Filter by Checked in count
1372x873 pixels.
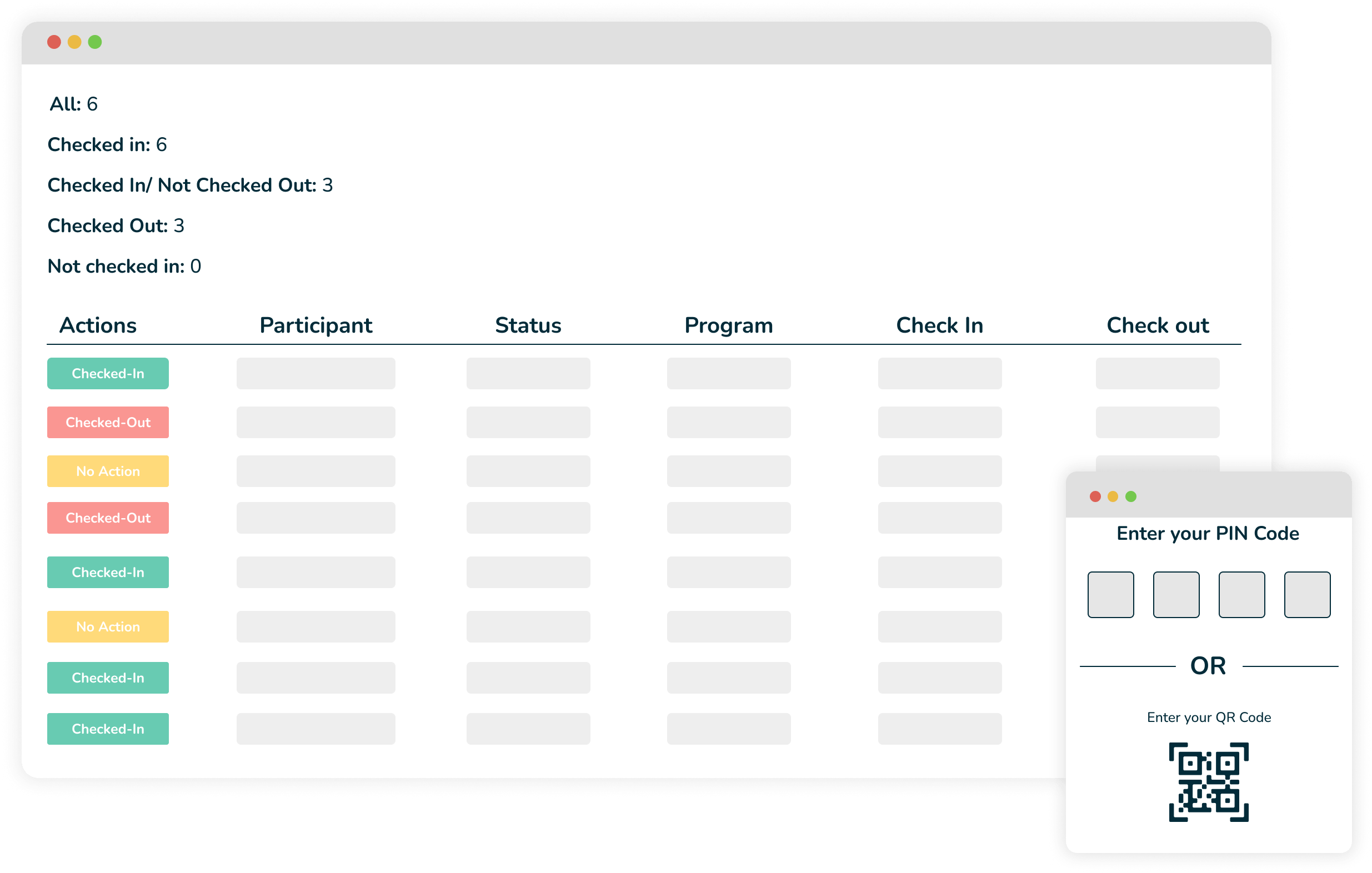pos(108,144)
